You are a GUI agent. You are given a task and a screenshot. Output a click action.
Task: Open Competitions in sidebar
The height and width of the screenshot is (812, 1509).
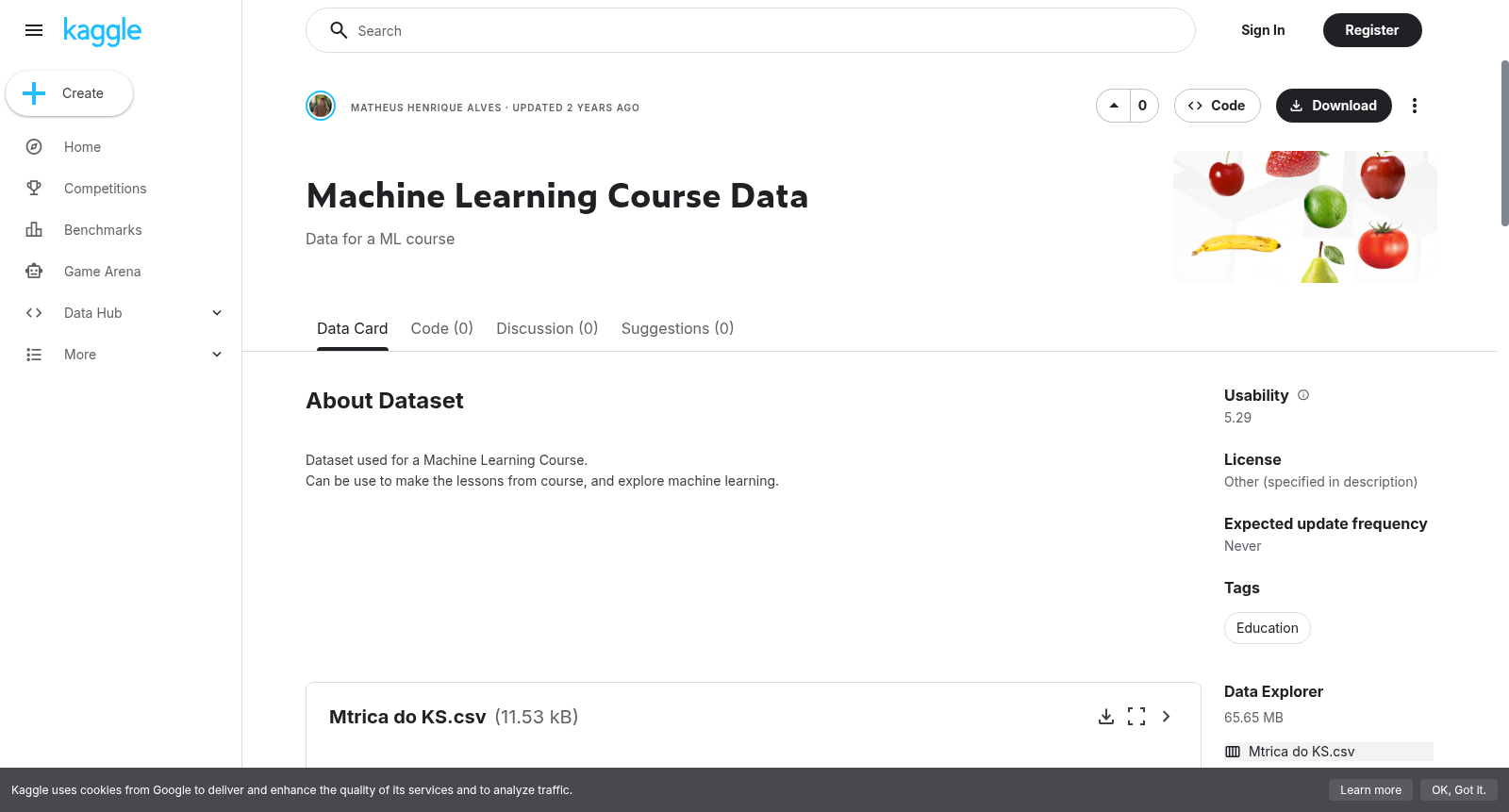click(x=105, y=189)
